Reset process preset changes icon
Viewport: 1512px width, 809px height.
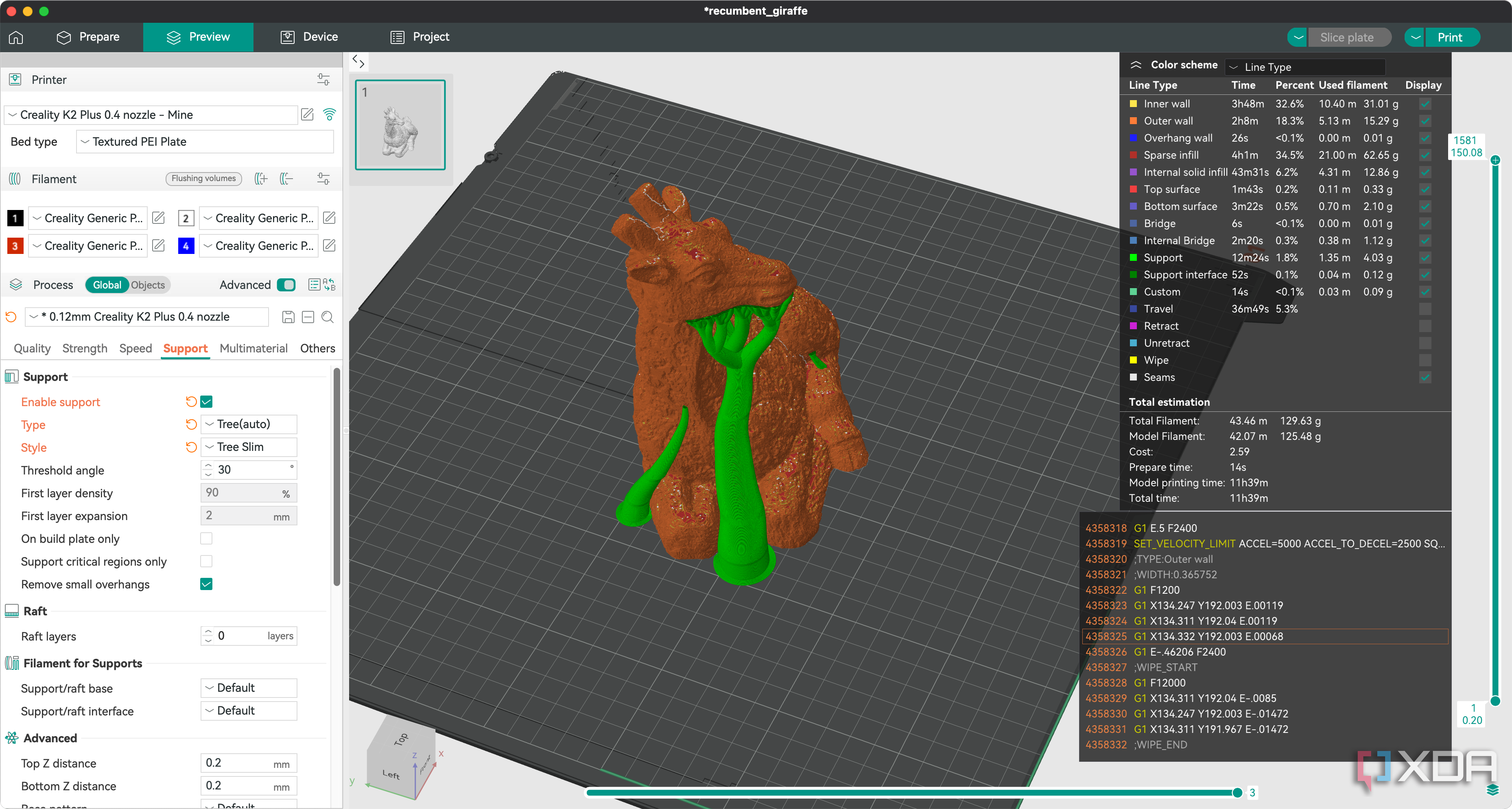tap(11, 317)
